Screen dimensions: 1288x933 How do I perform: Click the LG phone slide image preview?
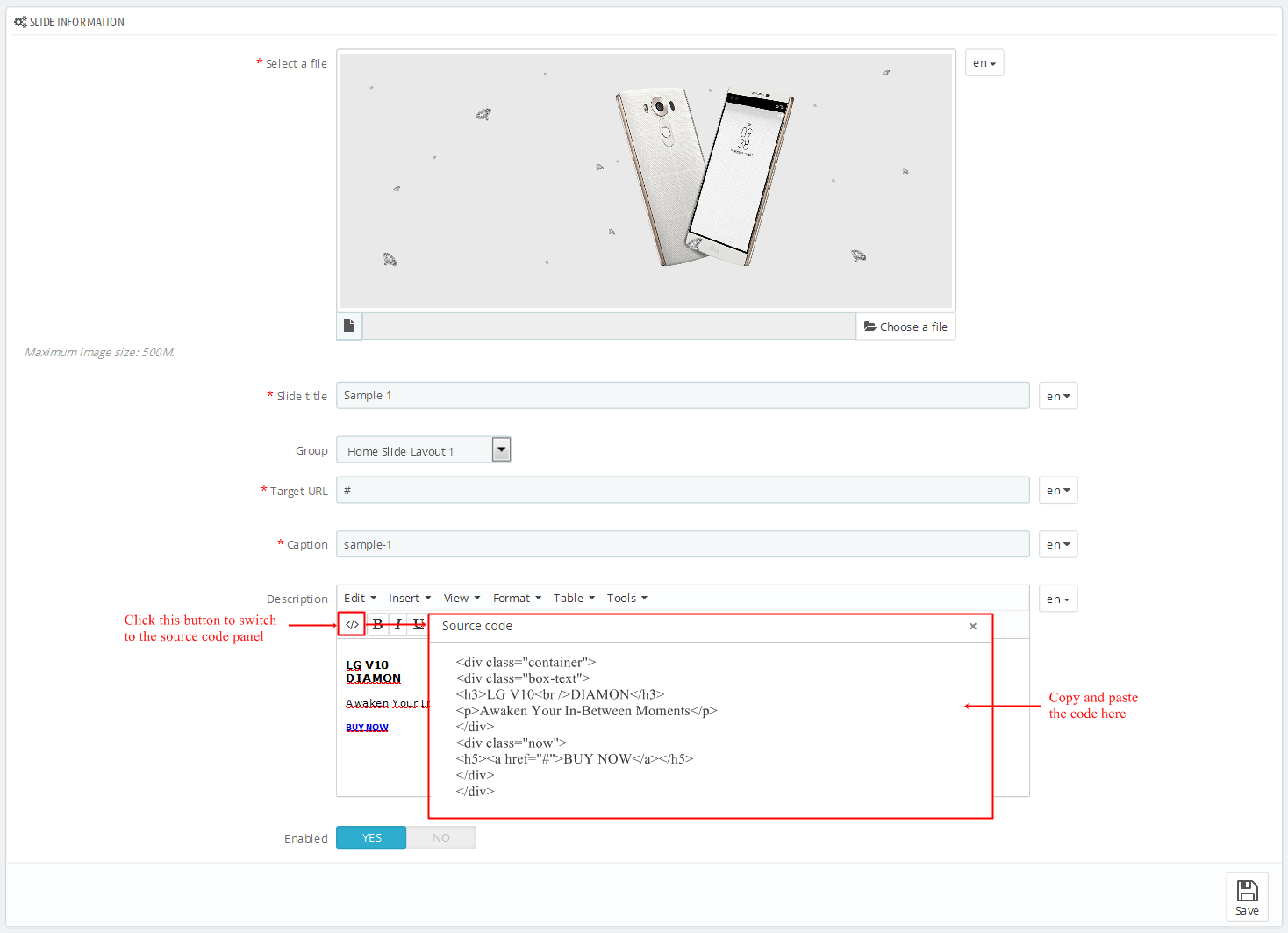coord(646,181)
